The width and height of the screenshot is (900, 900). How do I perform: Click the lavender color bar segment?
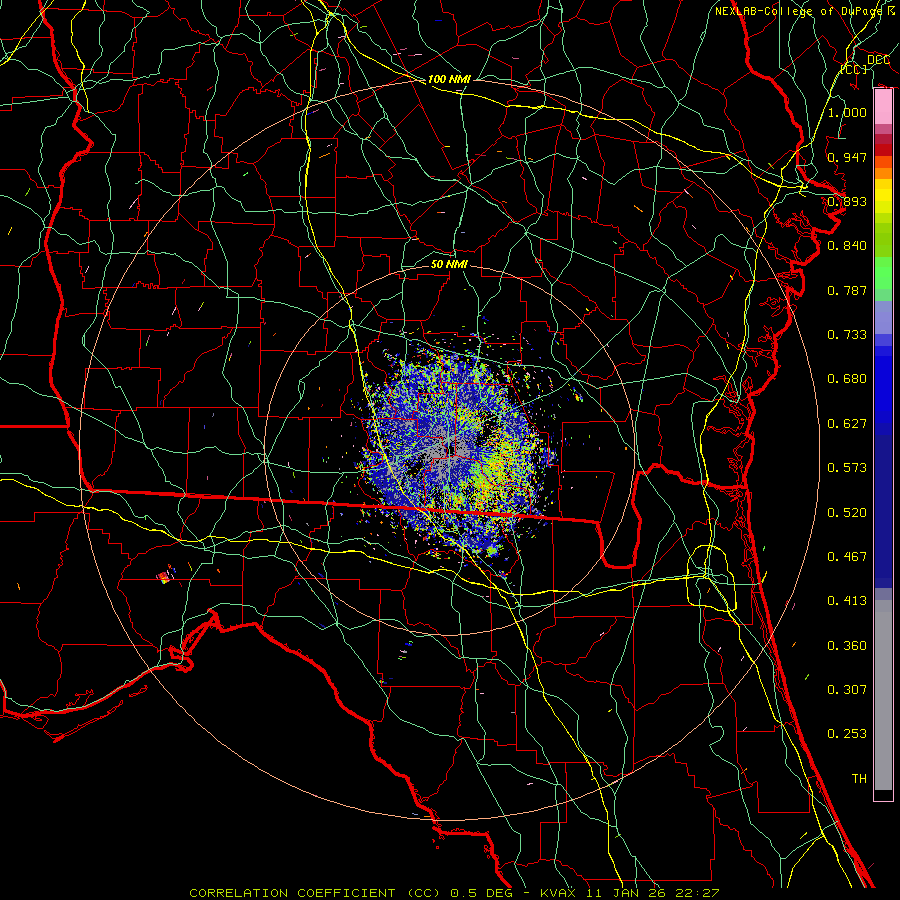[x=883, y=317]
